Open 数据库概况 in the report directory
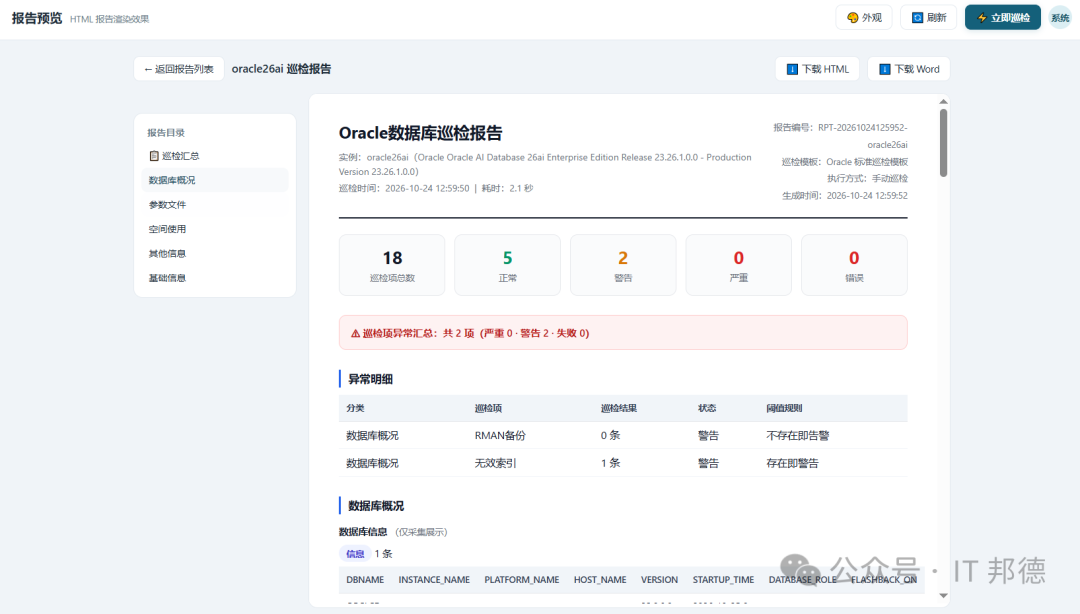The height and width of the screenshot is (614, 1080). (215, 181)
